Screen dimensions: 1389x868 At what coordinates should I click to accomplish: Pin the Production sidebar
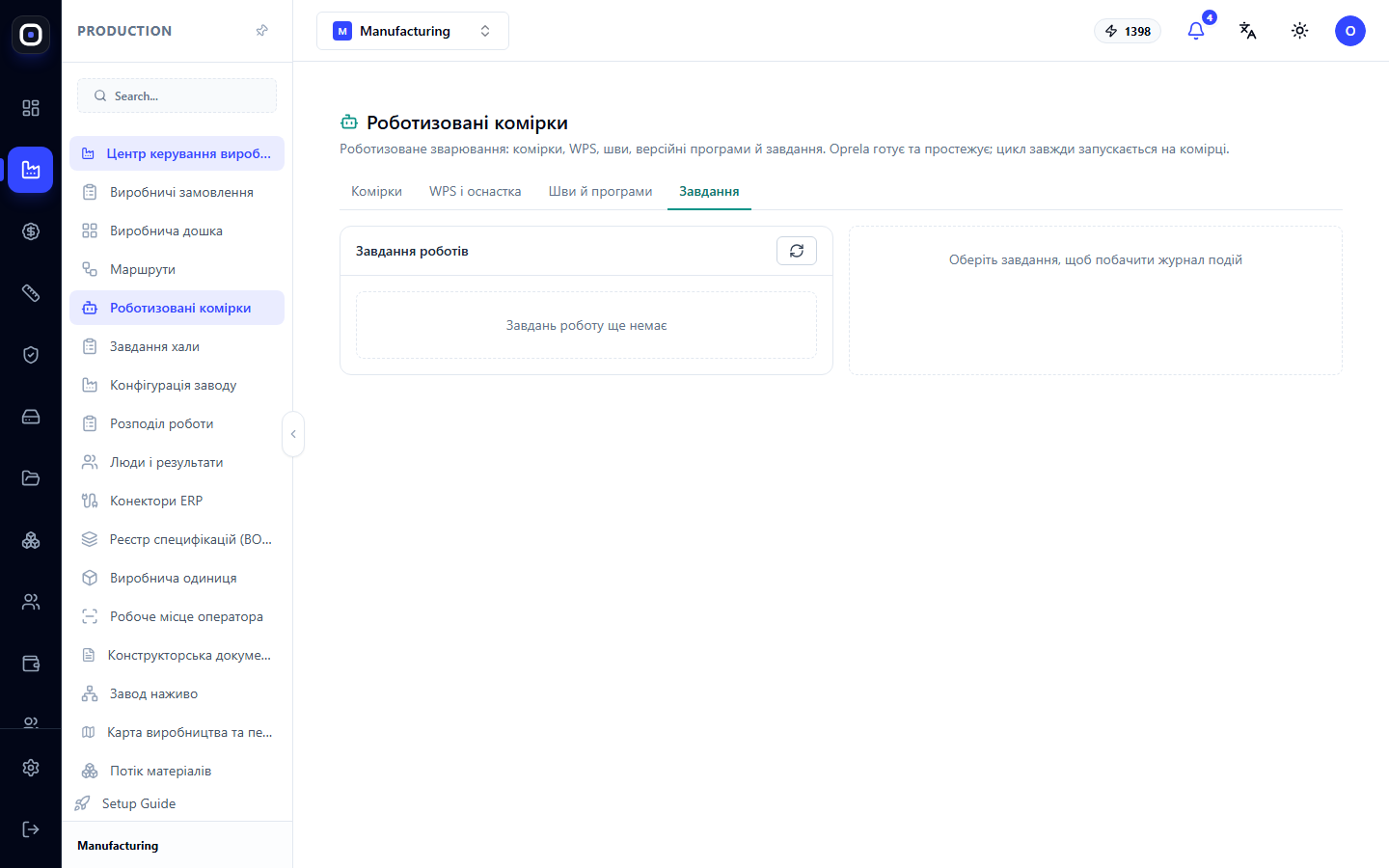[261, 31]
